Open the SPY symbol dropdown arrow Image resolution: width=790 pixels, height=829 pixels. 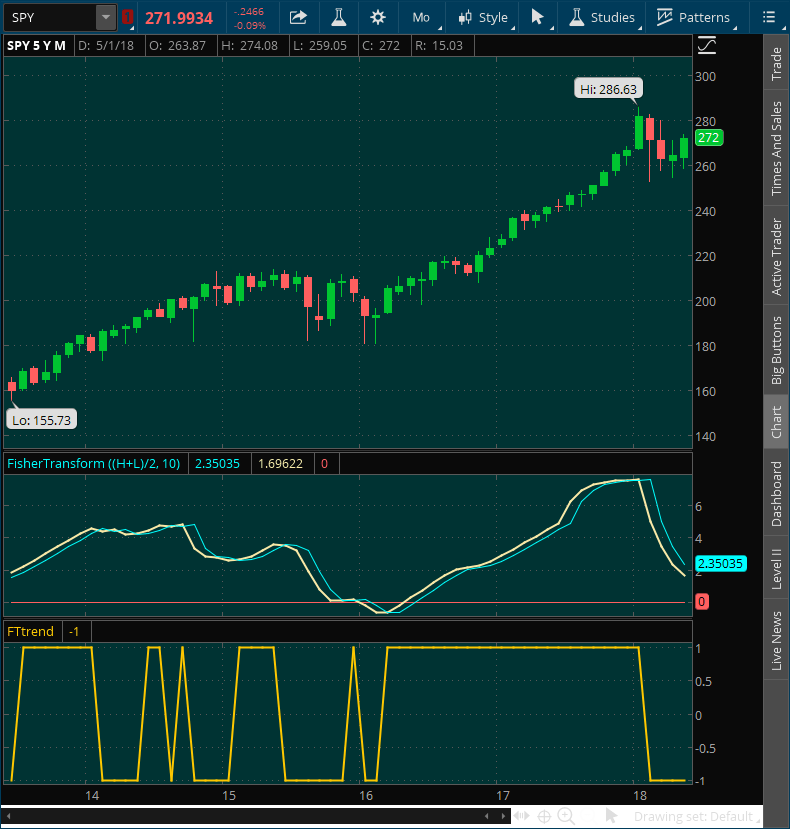pyautogui.click(x=106, y=17)
